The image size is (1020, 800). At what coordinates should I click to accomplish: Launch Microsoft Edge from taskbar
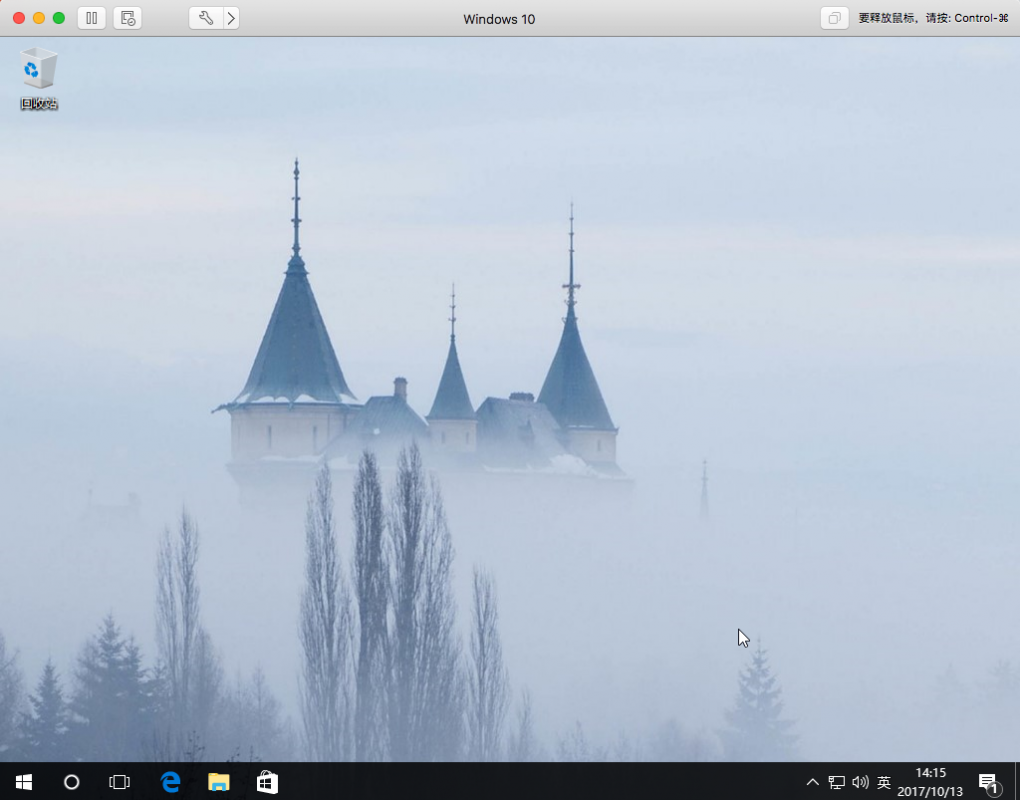click(x=170, y=782)
